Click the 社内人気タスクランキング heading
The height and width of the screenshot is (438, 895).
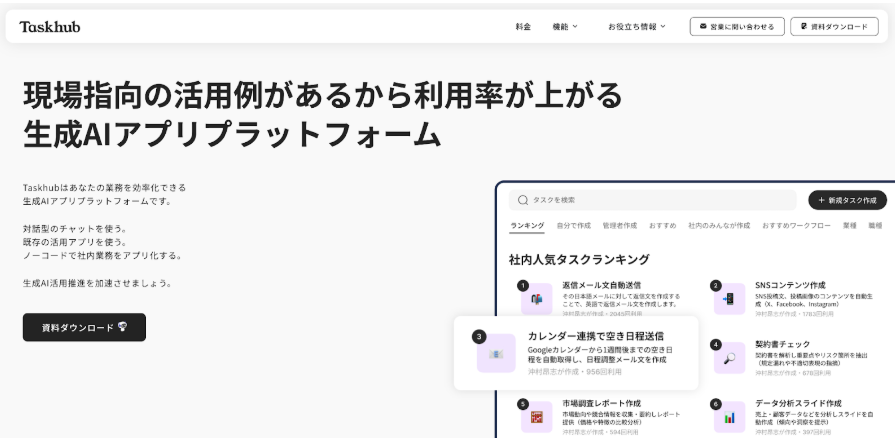579,259
